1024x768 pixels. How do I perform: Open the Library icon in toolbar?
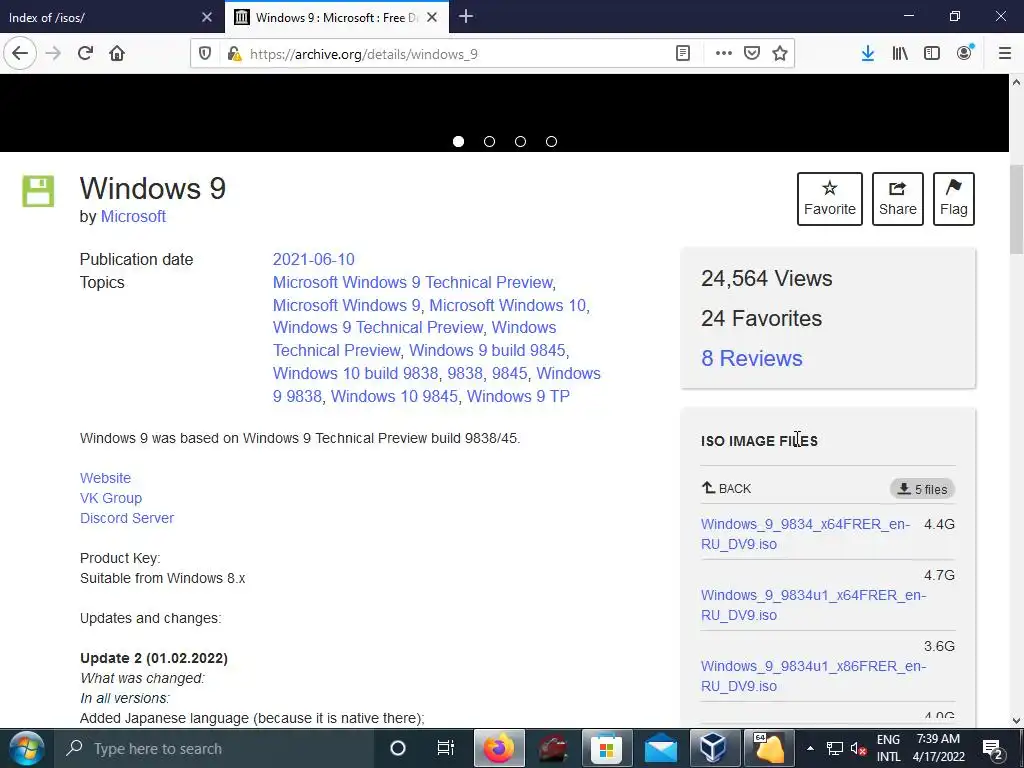[x=900, y=54]
